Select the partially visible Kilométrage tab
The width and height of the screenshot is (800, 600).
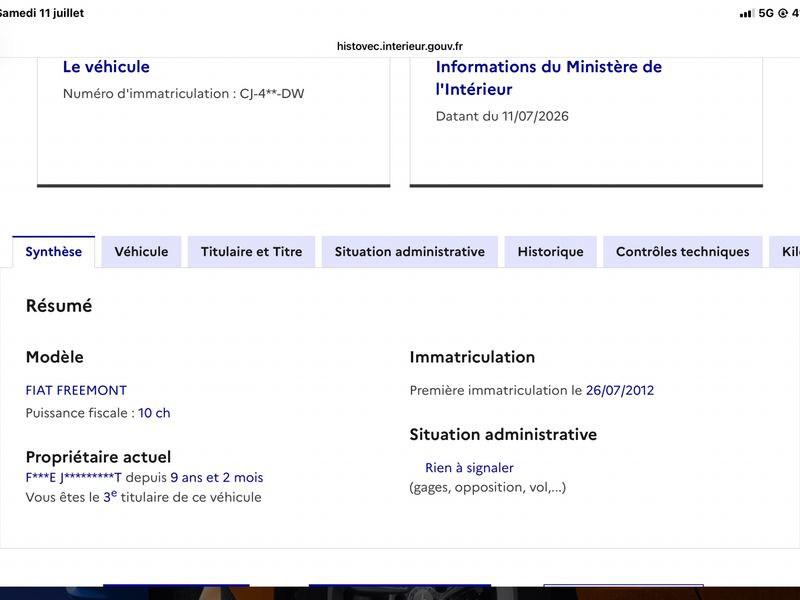click(x=785, y=252)
